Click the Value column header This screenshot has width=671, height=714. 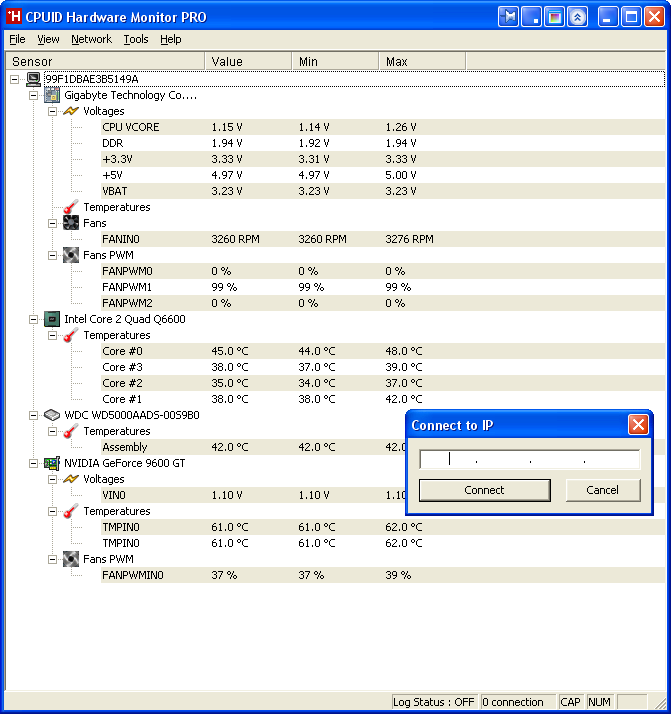coord(248,61)
